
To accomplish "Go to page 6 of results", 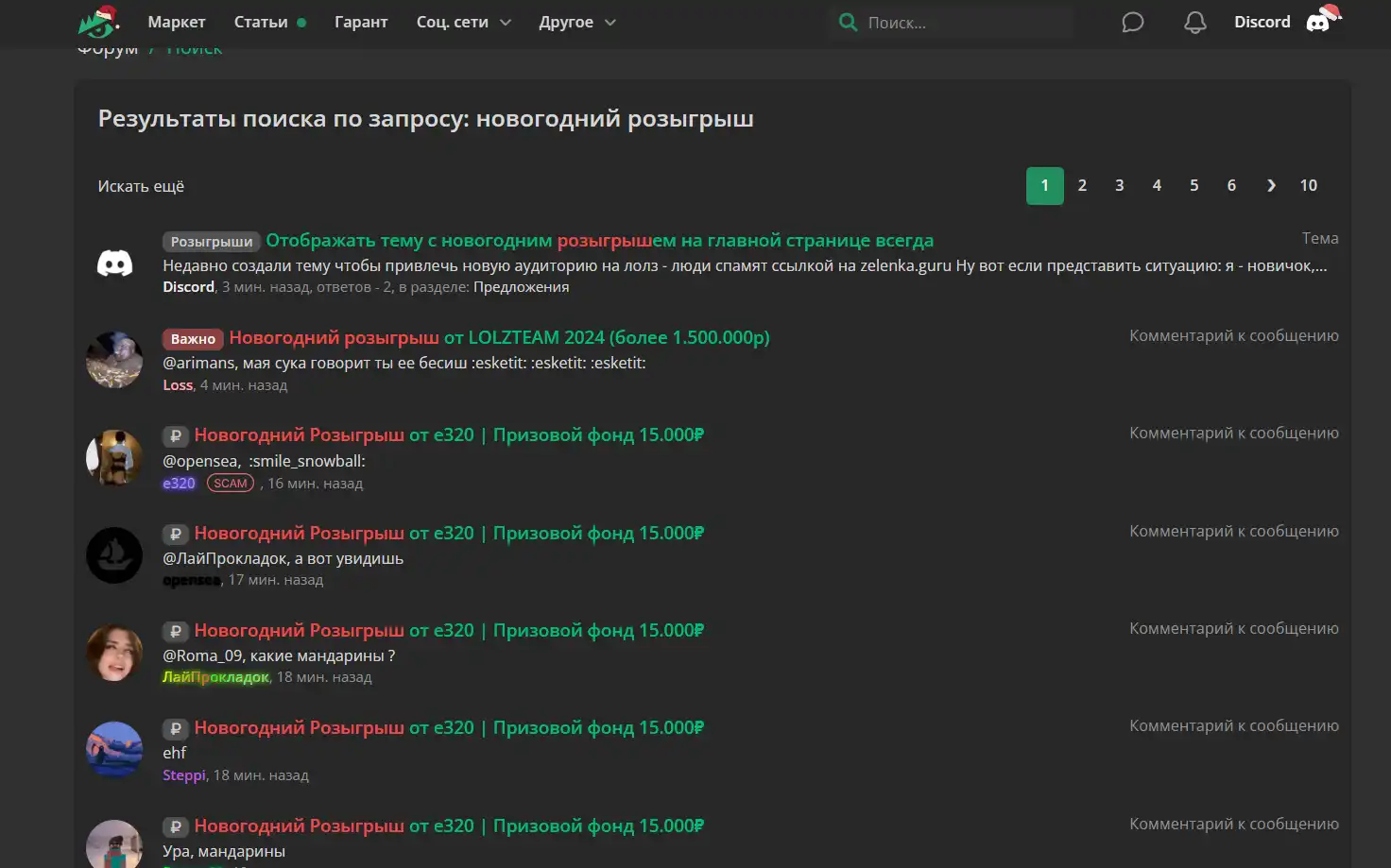I will [1231, 185].
